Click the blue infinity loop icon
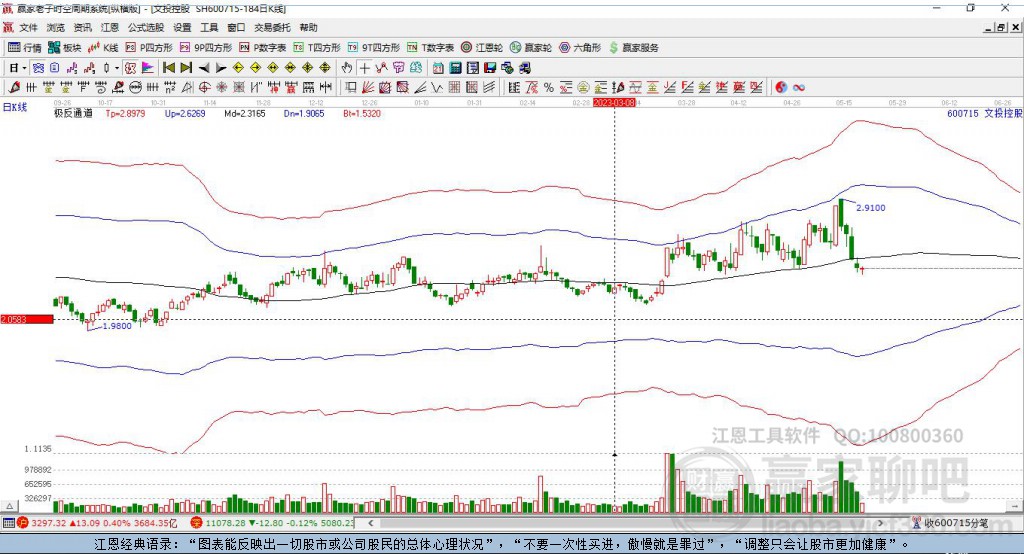Screen dimensions: 1024x554 799,88
